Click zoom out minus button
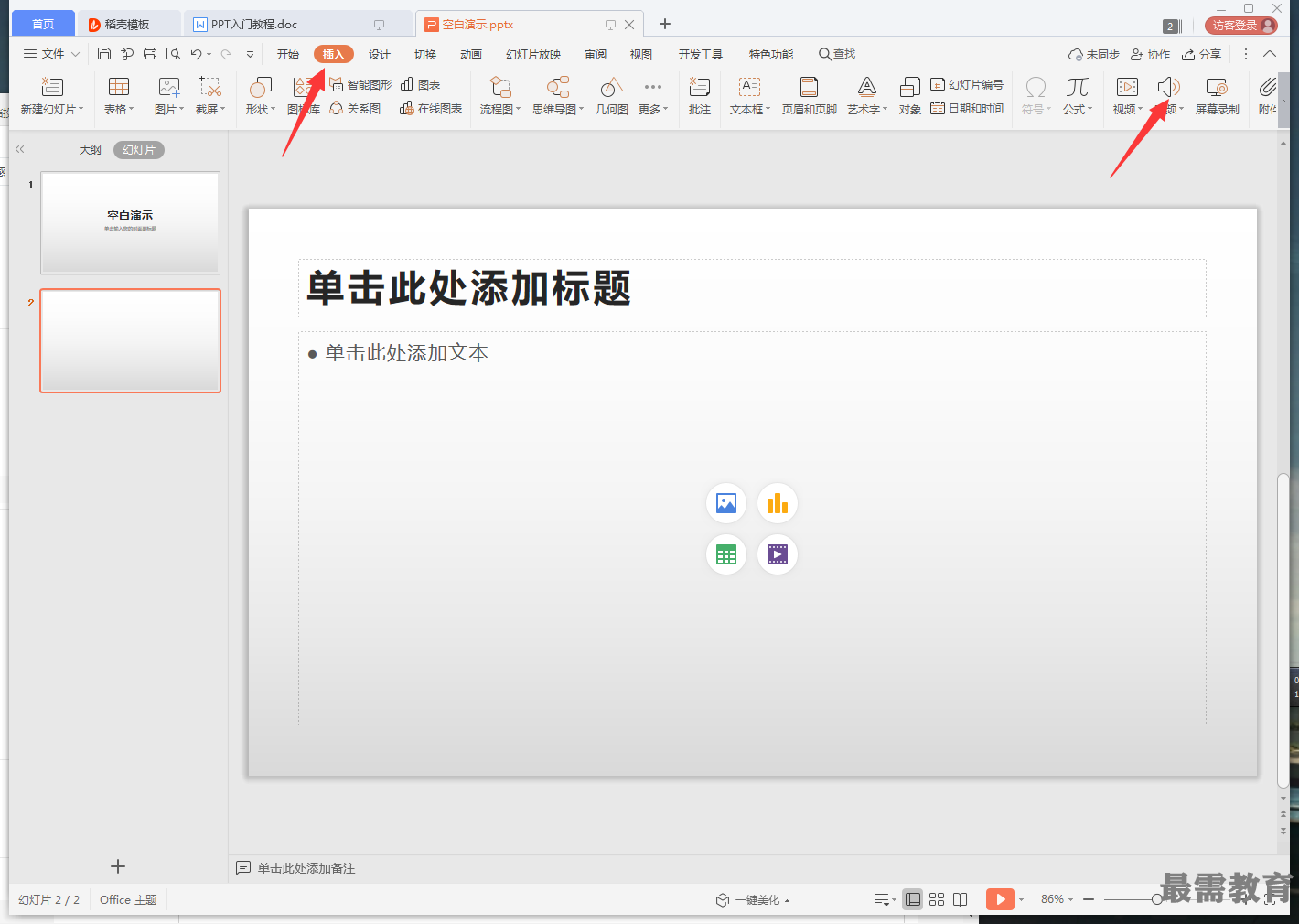Image resolution: width=1299 pixels, height=924 pixels. (x=1089, y=899)
